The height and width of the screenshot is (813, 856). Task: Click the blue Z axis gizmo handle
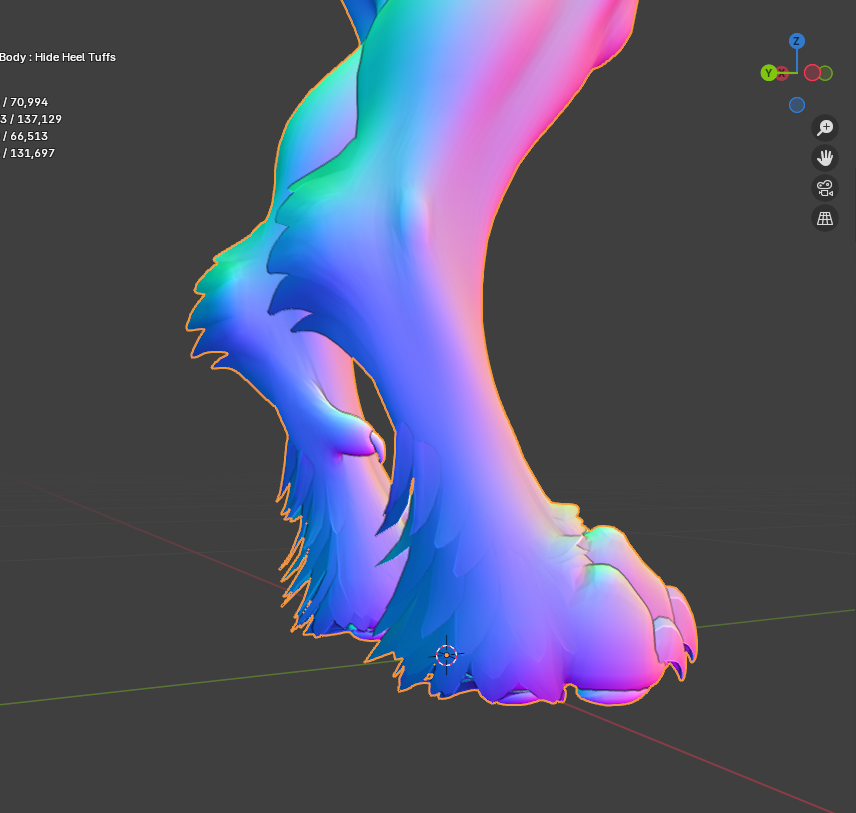pyautogui.click(x=797, y=41)
